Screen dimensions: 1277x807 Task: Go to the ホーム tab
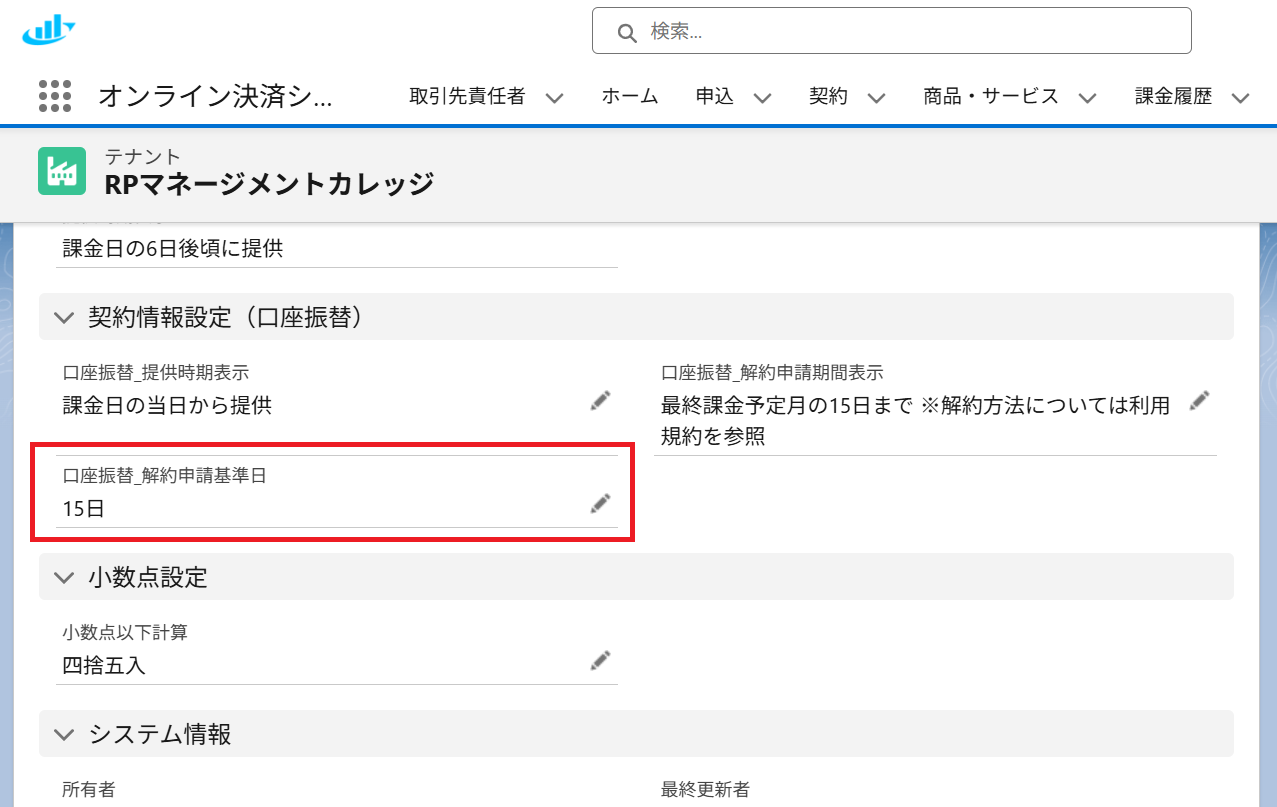point(629,97)
